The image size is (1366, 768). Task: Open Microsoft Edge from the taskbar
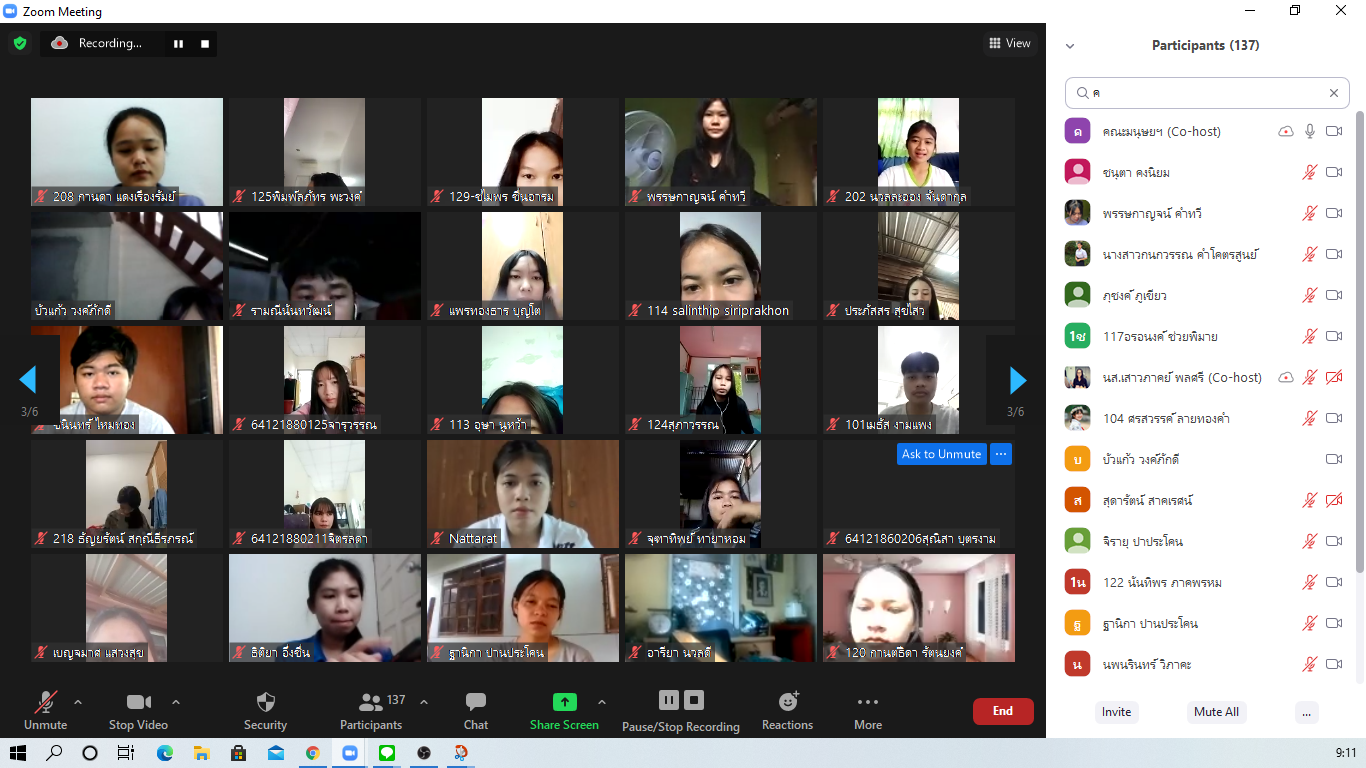point(164,753)
